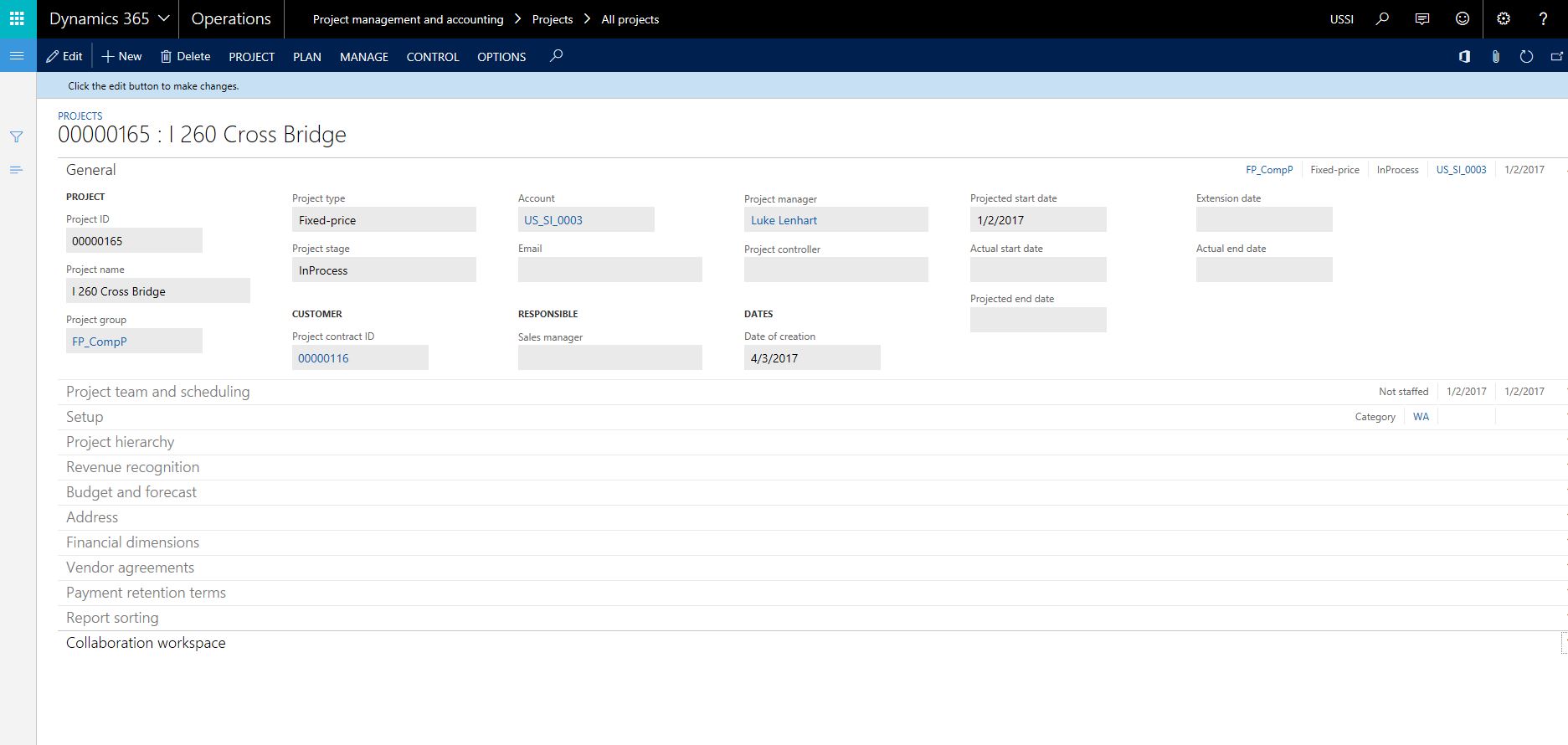Screen dimensions: 1568x745
Task: Expand the Revenue recognition section
Action: tap(132, 467)
